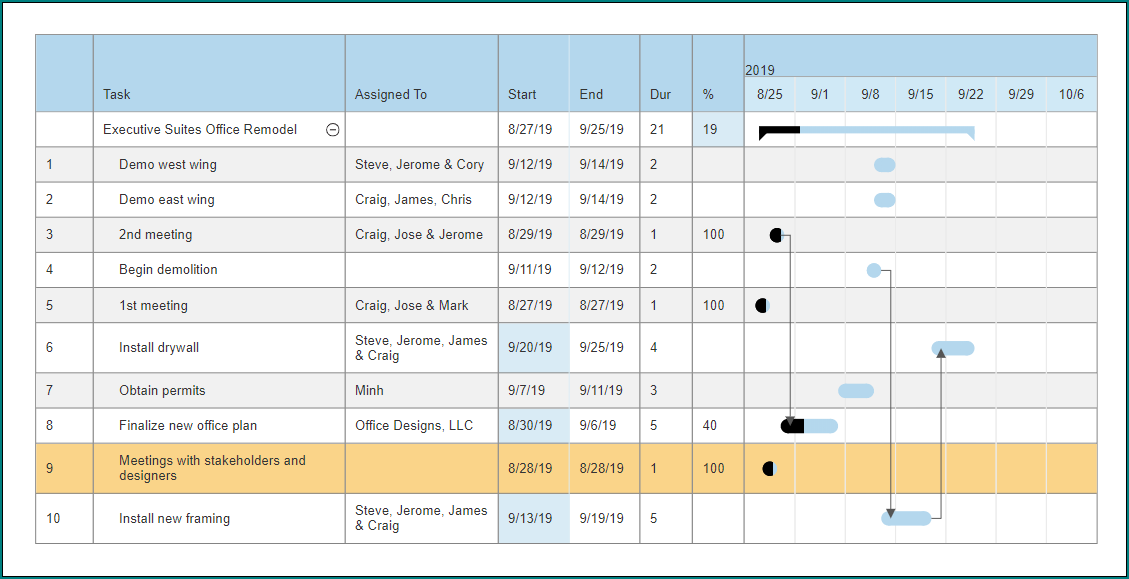Click Install drywall's start date 9/20/19

click(534, 348)
